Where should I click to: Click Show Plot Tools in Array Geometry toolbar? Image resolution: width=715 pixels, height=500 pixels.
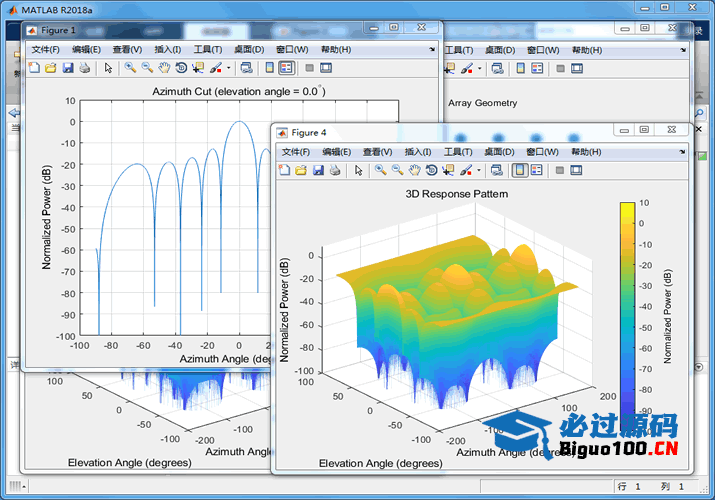(577, 68)
